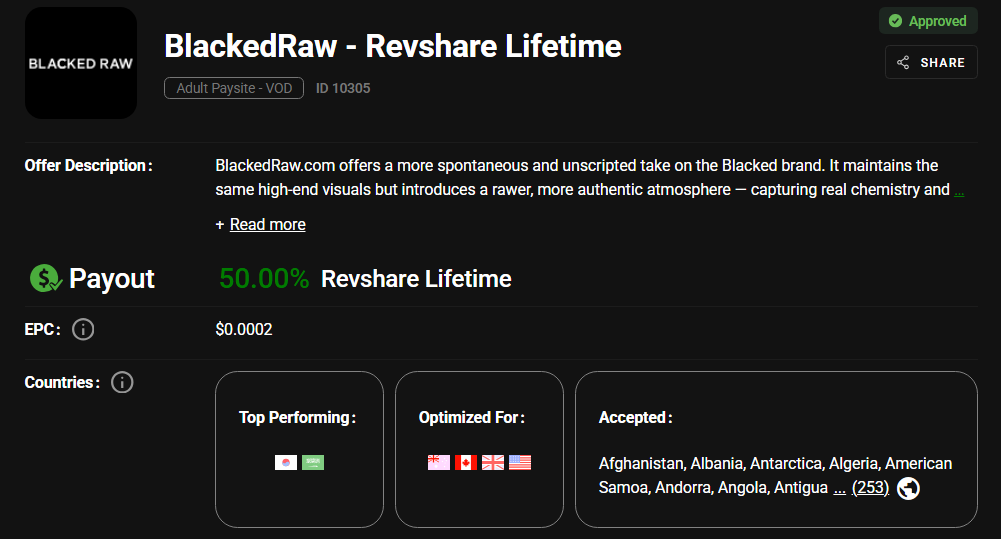
Task: Expand accepted countries via (253) link
Action: (870, 488)
